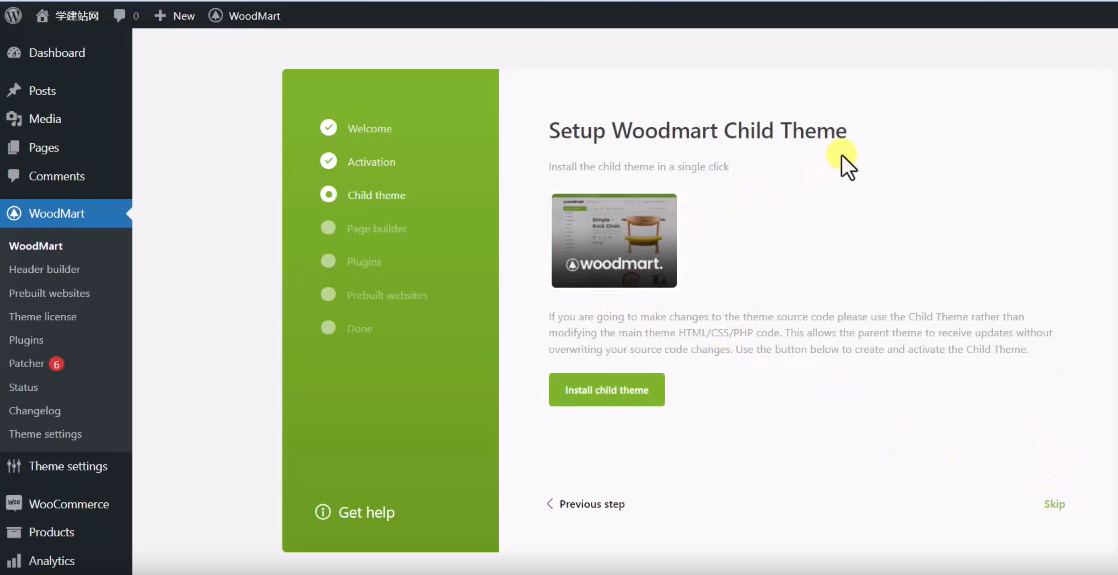The height and width of the screenshot is (575, 1118).
Task: Click New in the admin bar
Action: tap(183, 16)
